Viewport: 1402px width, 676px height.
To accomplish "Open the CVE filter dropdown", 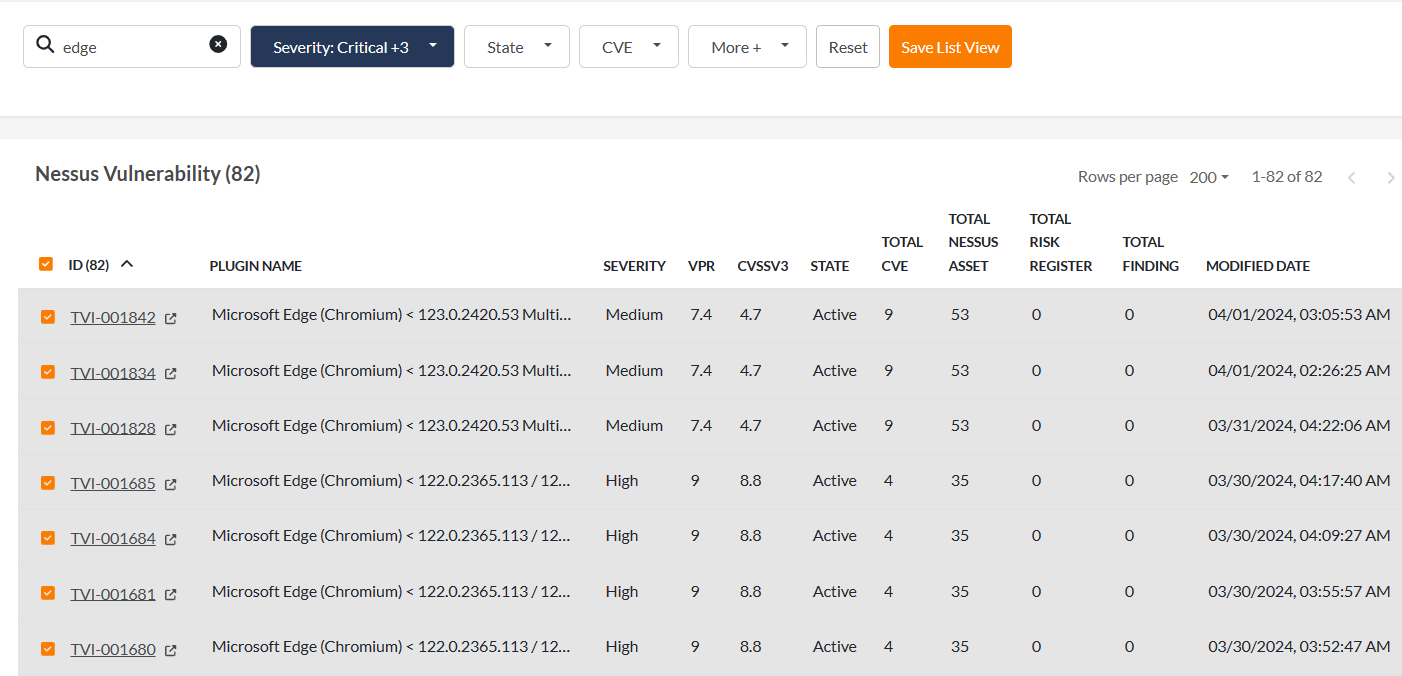I will (629, 47).
